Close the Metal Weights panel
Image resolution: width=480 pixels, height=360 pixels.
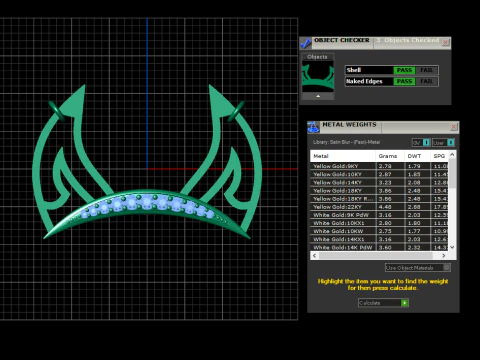[x=453, y=127]
